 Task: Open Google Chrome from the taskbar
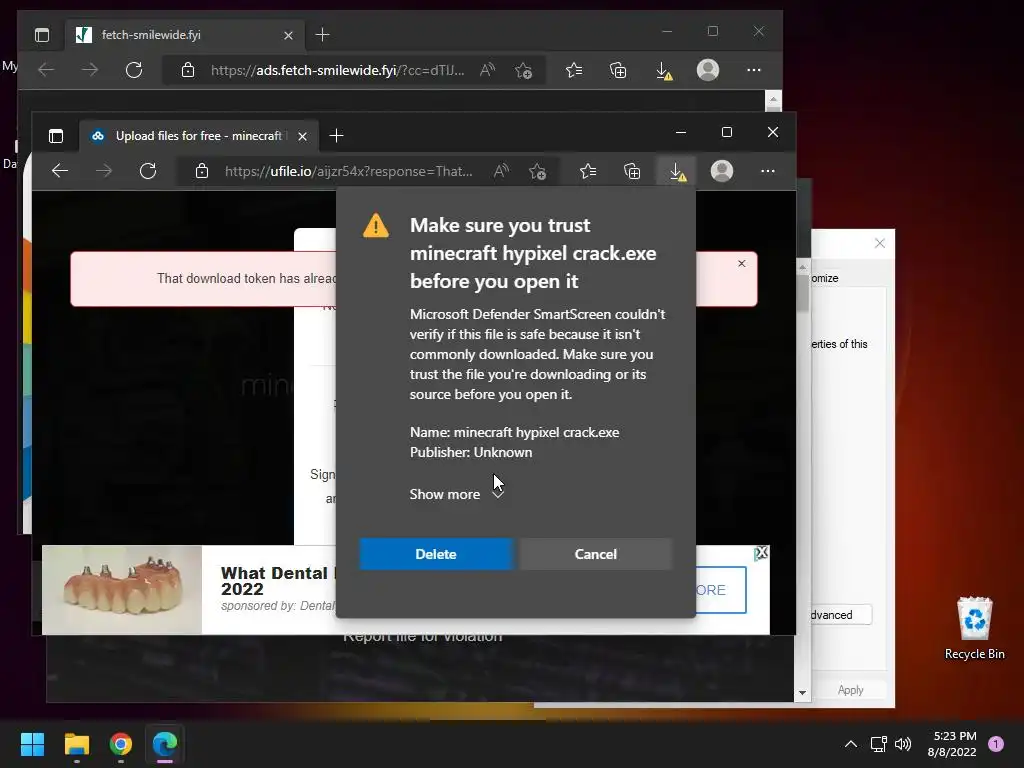(121, 744)
